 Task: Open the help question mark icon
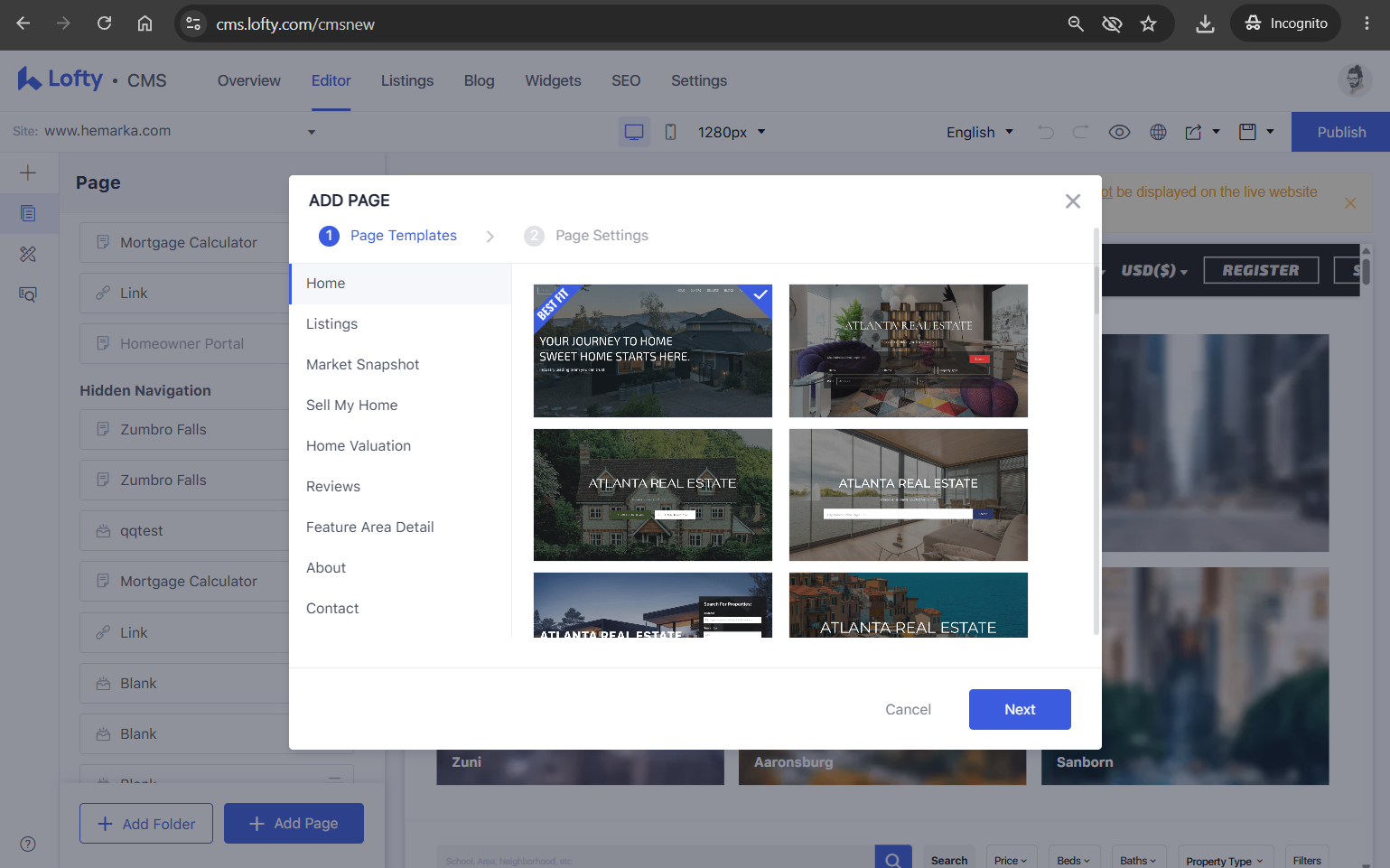pos(28,844)
